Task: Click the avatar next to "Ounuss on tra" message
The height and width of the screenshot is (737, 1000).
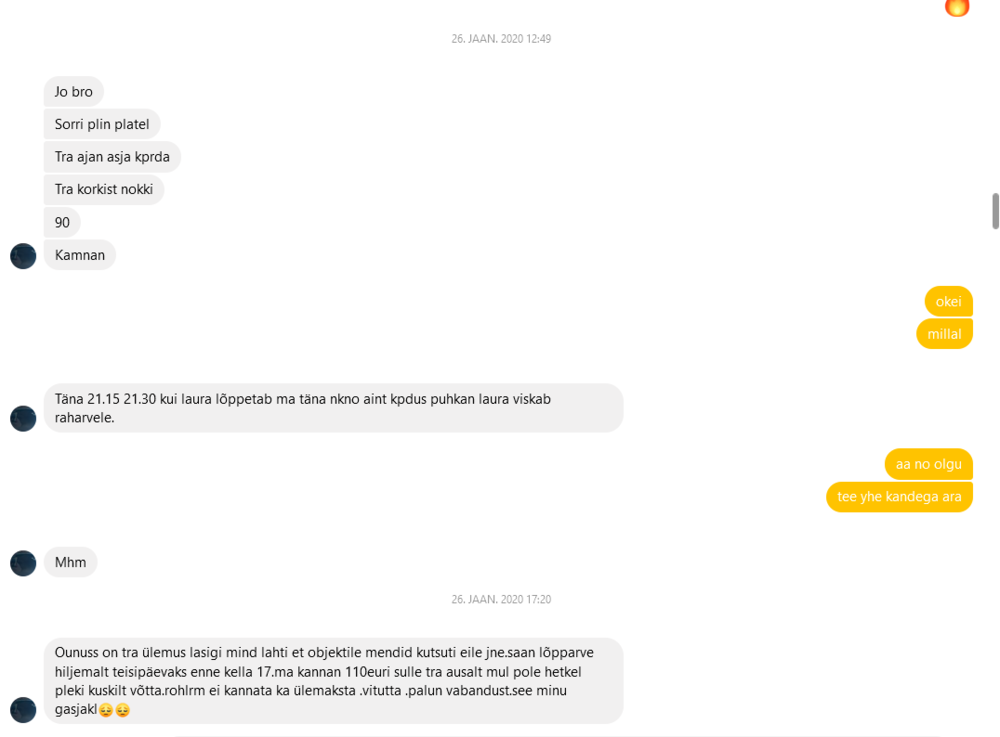Action: coord(23,710)
